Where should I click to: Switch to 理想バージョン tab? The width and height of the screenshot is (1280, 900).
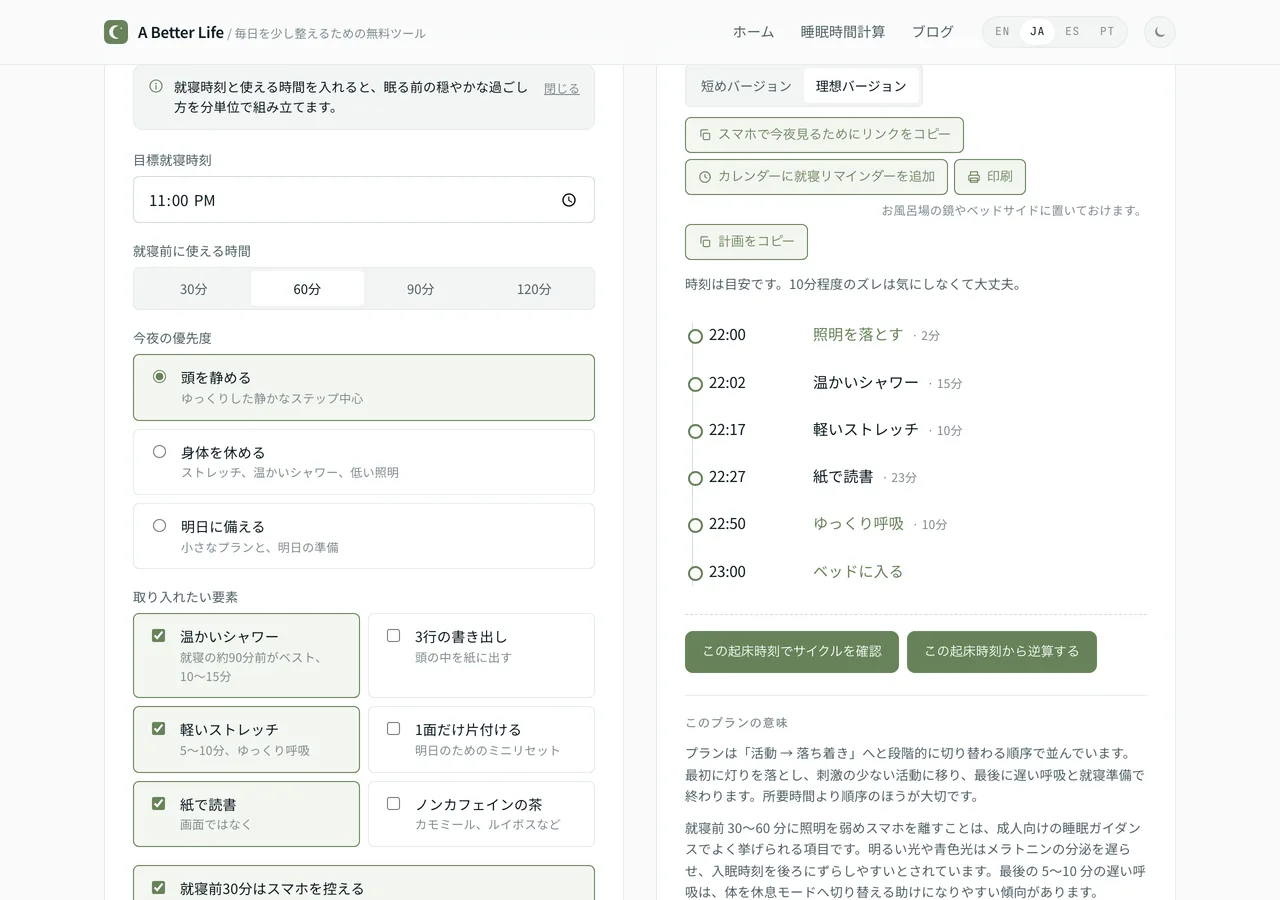pos(861,86)
